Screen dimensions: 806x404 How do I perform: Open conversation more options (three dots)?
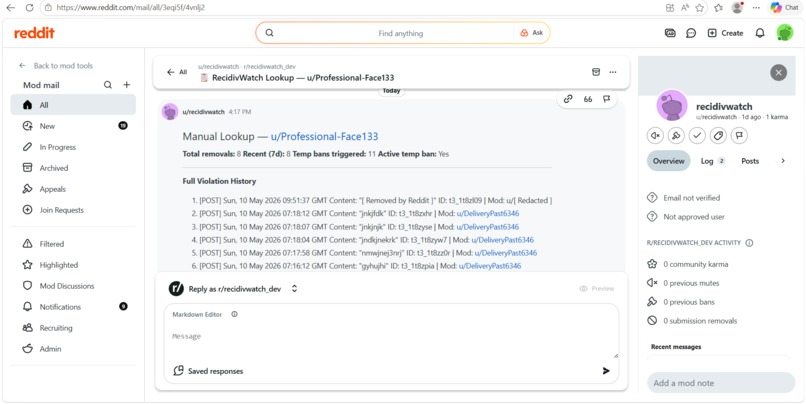tap(613, 72)
